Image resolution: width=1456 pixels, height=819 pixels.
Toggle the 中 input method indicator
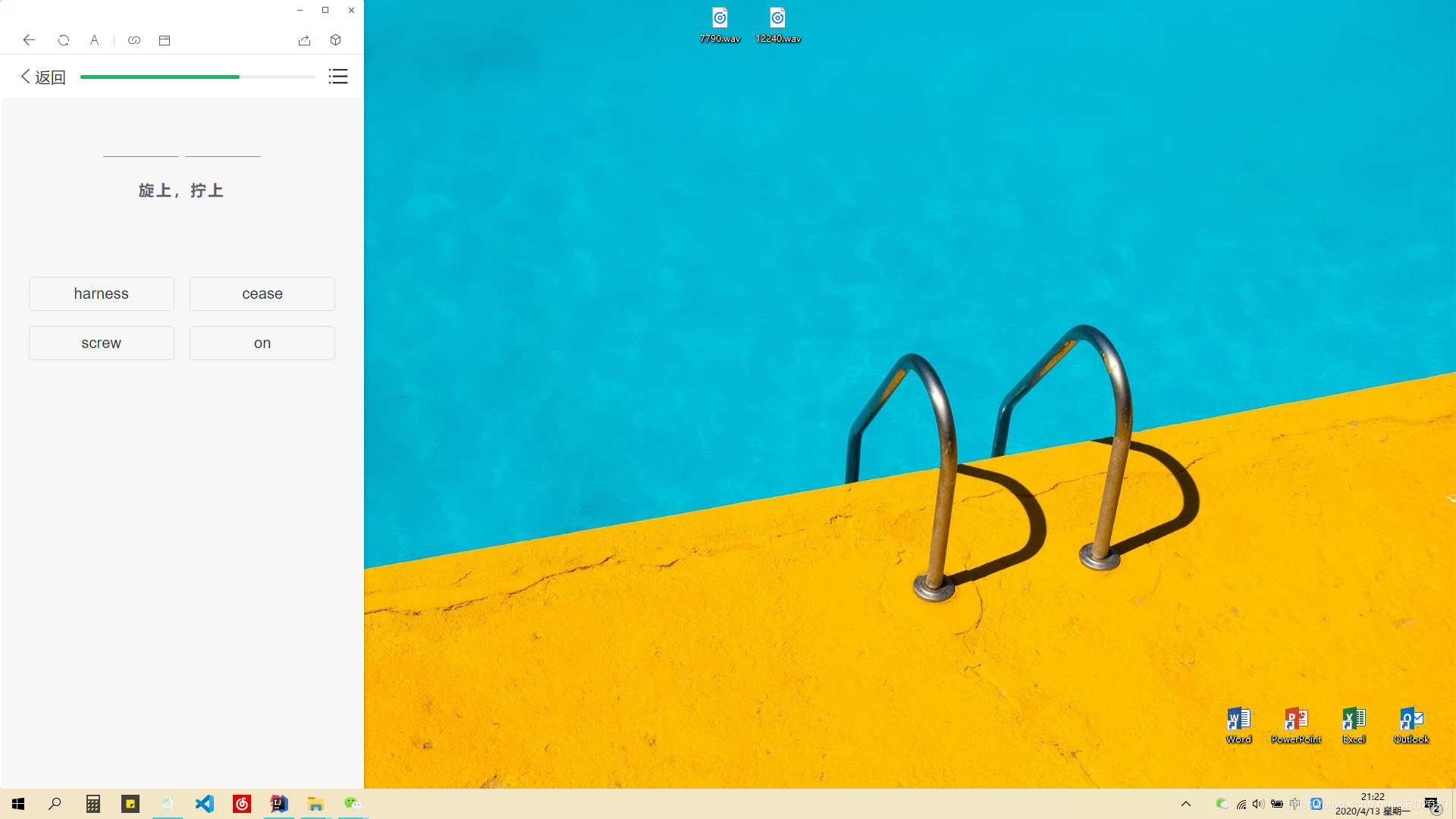point(1295,804)
